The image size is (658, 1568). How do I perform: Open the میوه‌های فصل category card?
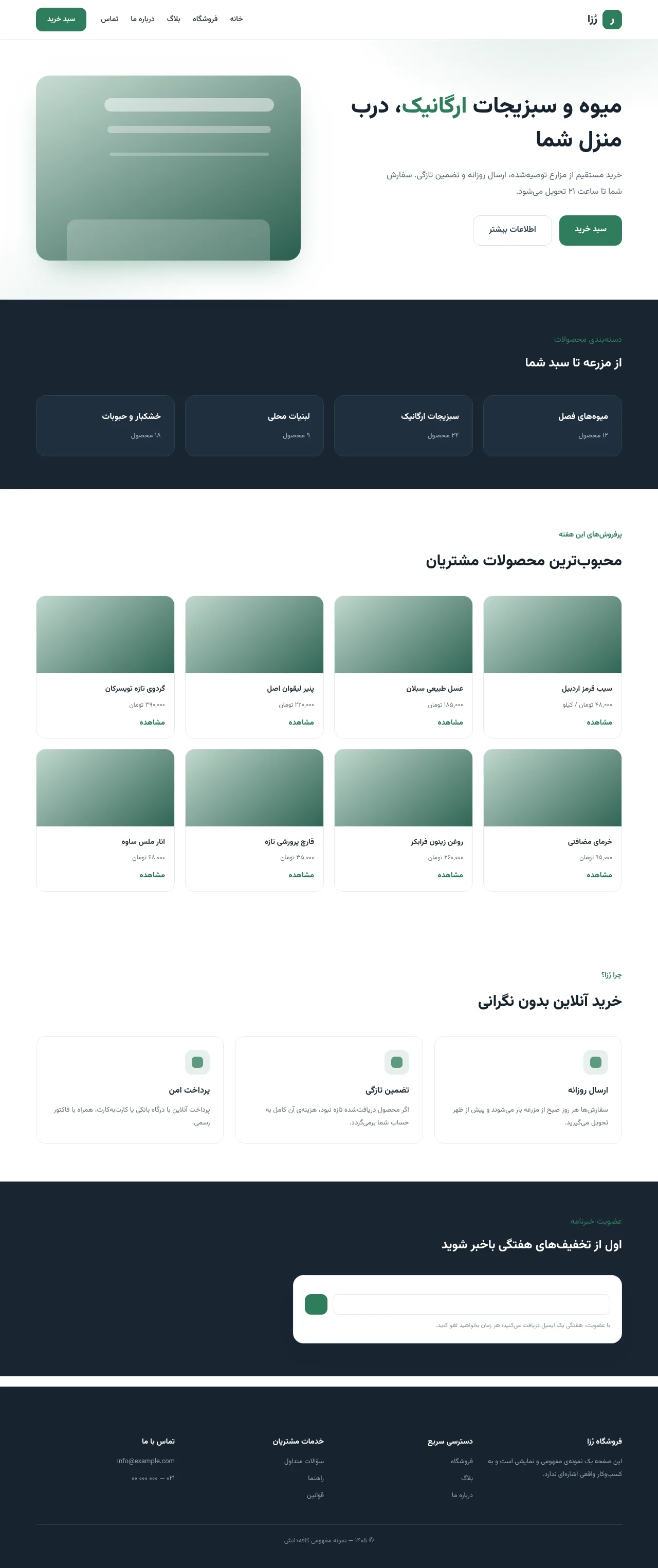[x=552, y=426]
